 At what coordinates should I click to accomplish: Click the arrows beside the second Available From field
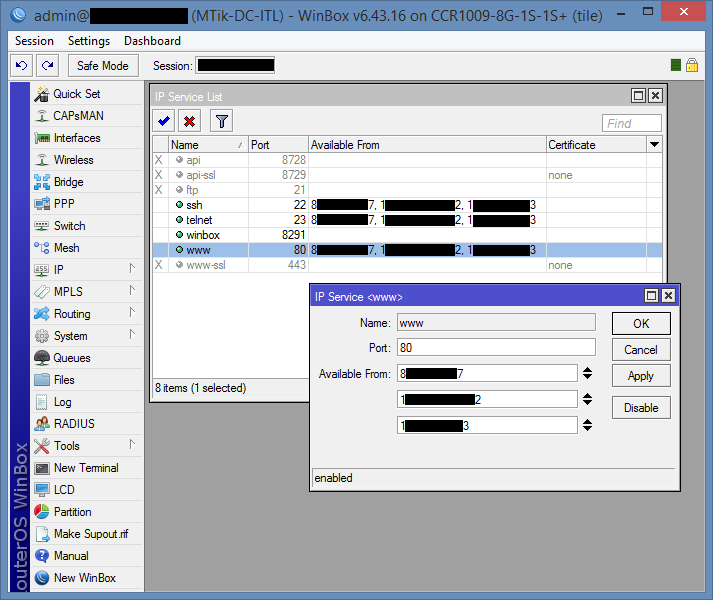point(587,399)
